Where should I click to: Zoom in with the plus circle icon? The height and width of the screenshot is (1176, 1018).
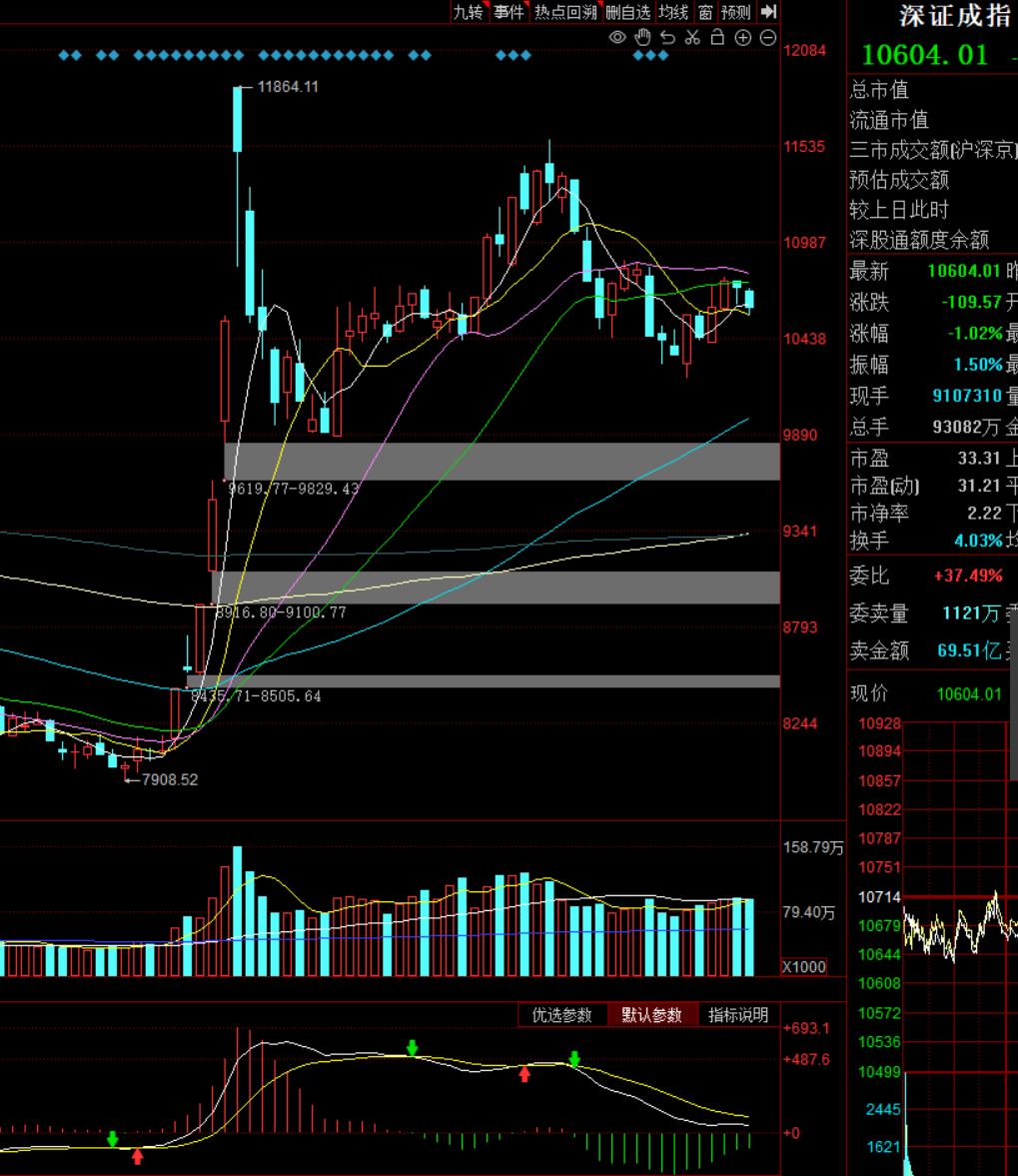click(x=742, y=38)
